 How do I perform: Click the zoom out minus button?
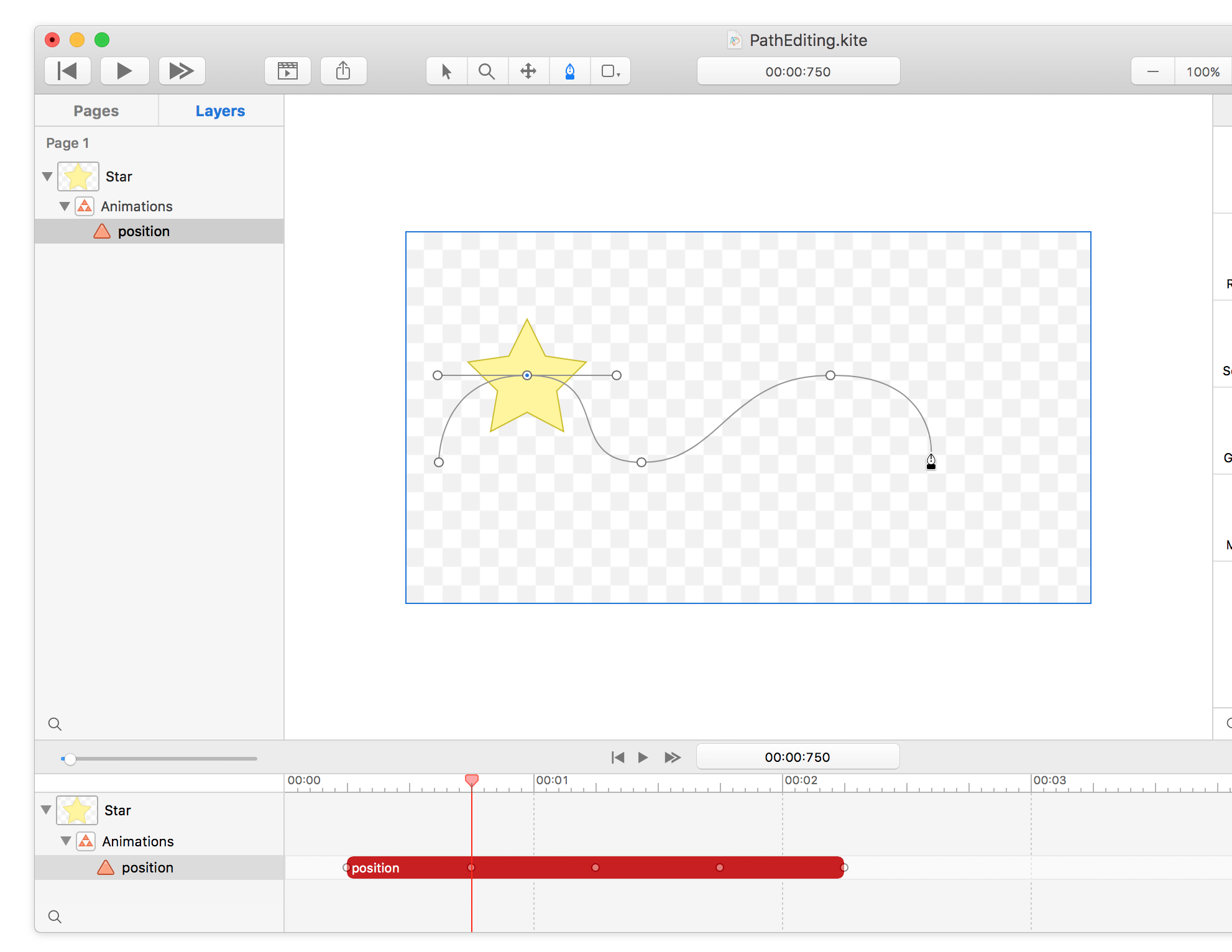(x=1152, y=71)
